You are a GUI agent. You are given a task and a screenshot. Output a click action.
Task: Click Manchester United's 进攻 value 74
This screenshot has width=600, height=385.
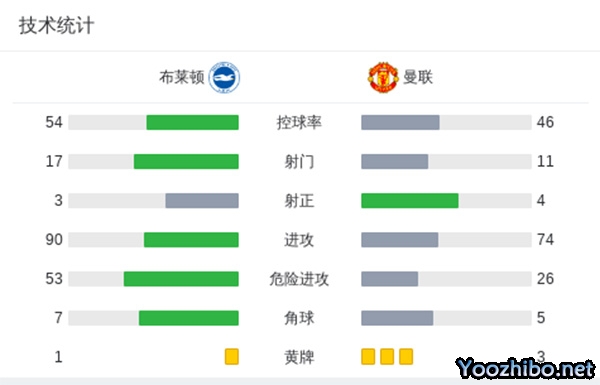click(x=545, y=240)
